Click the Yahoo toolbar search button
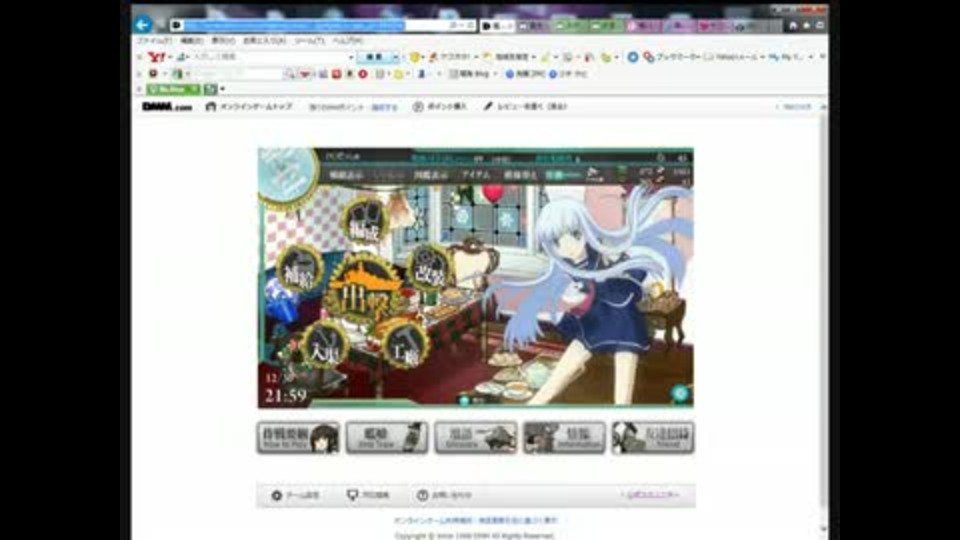The width and height of the screenshot is (960, 540). coord(374,57)
